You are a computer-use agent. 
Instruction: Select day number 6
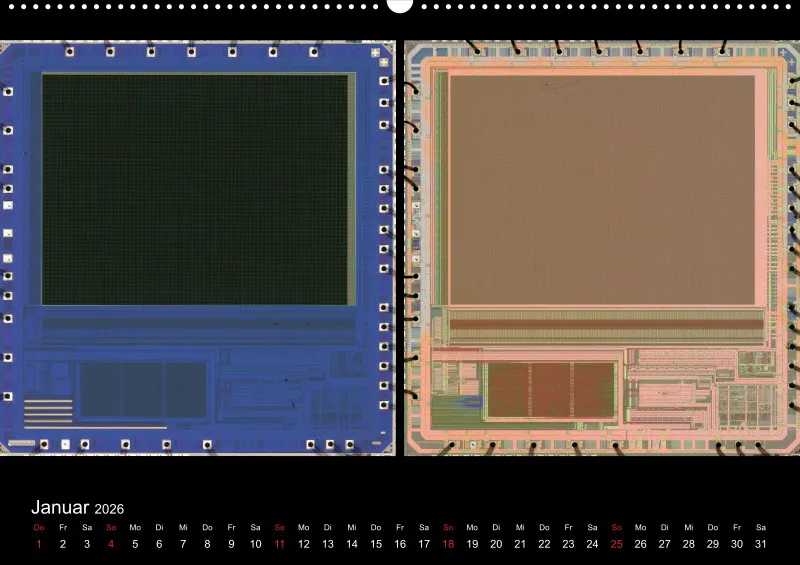(x=159, y=544)
